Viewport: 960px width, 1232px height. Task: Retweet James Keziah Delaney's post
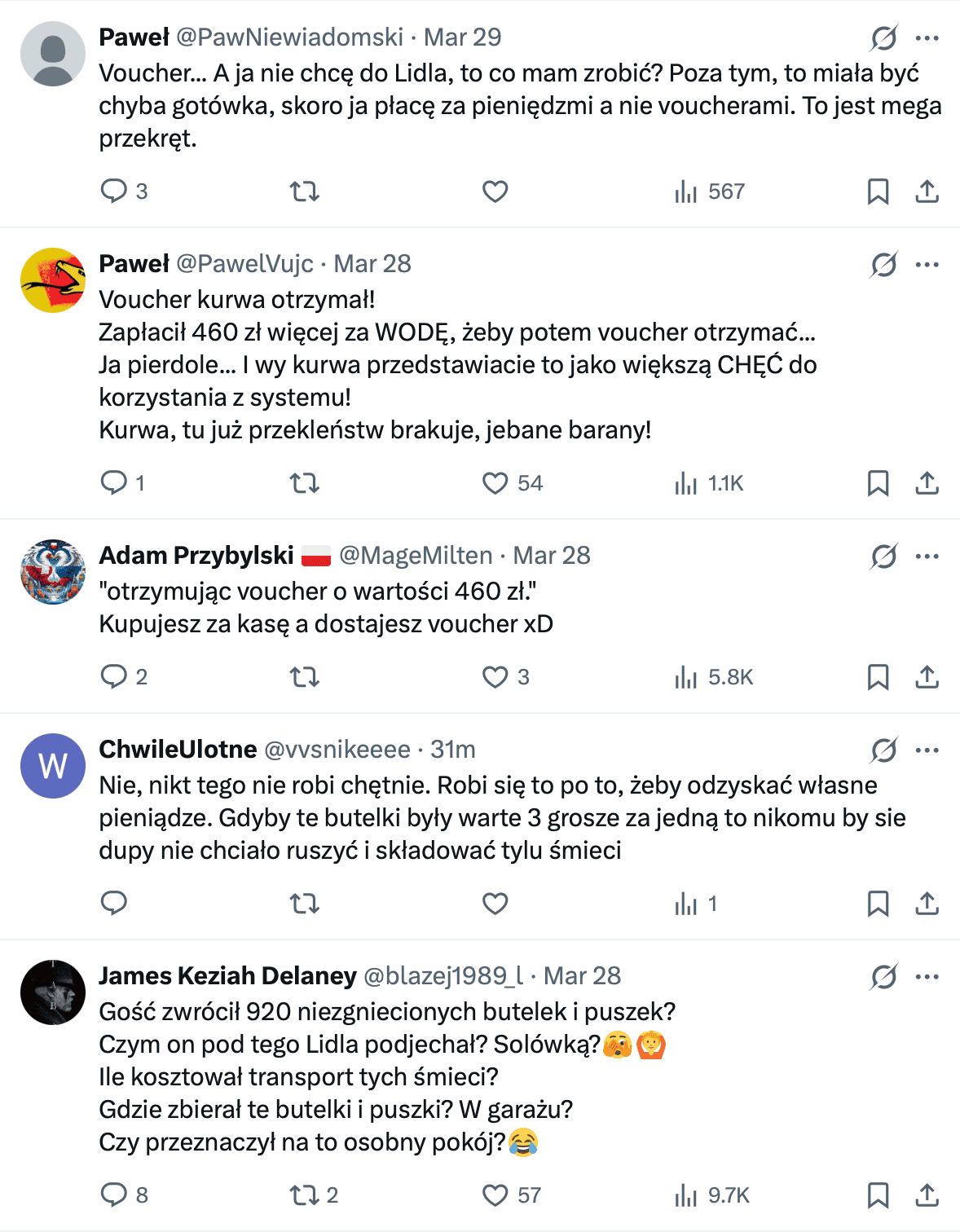pos(305,1195)
